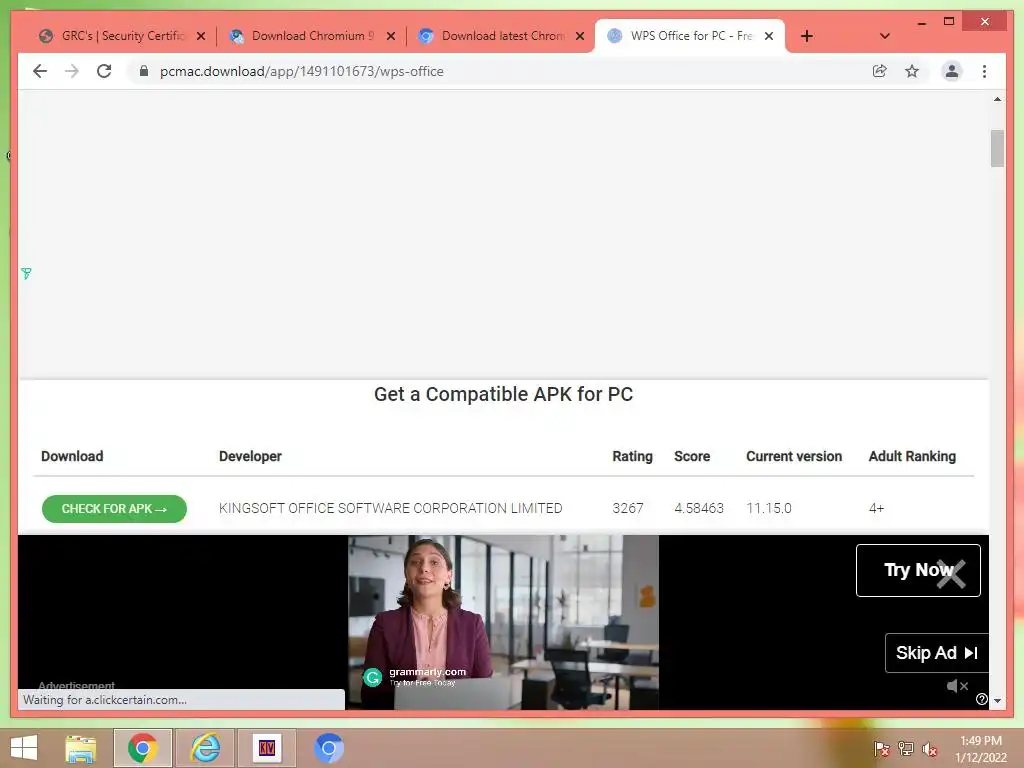Select the developer name KINGSOFT OFFICE SOFTWARE
This screenshot has height=768, width=1024.
391,508
